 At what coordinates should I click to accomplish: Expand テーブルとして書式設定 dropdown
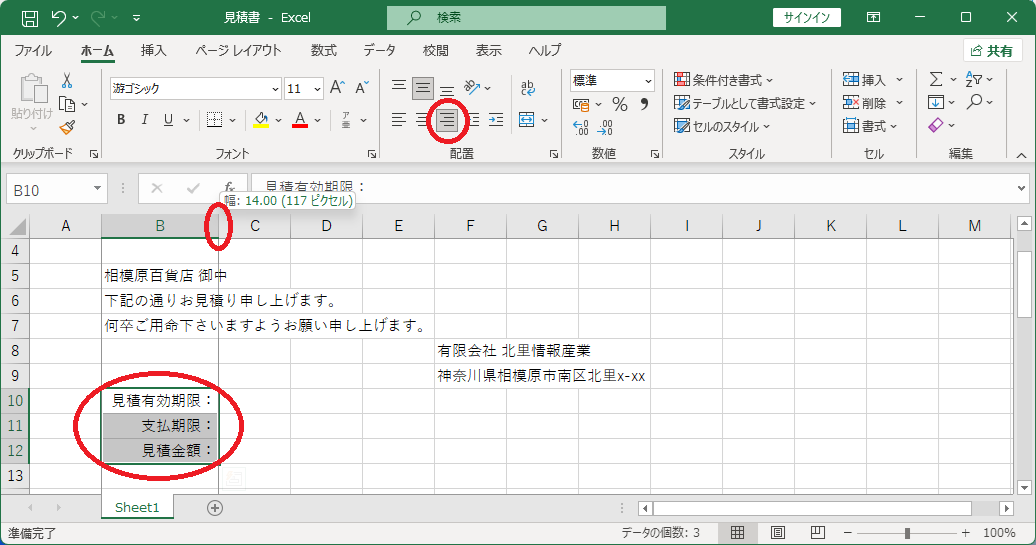tap(812, 104)
